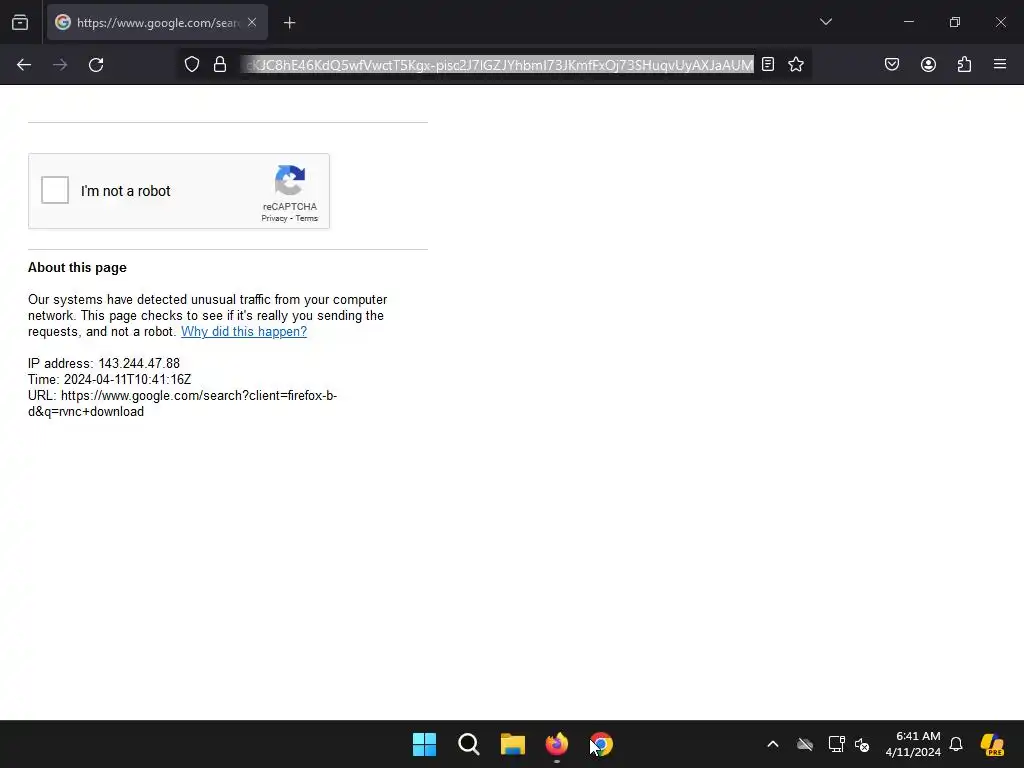This screenshot has height=768, width=1024.
Task: Click the reCAPTCHA logo
Action: (290, 180)
